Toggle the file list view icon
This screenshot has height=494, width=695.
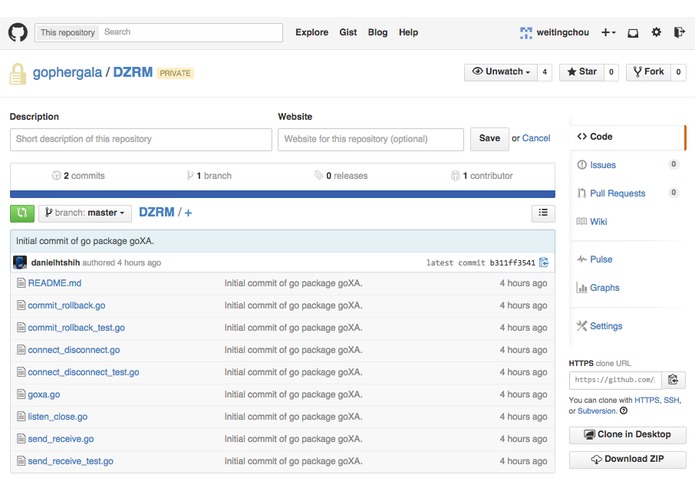(x=543, y=213)
